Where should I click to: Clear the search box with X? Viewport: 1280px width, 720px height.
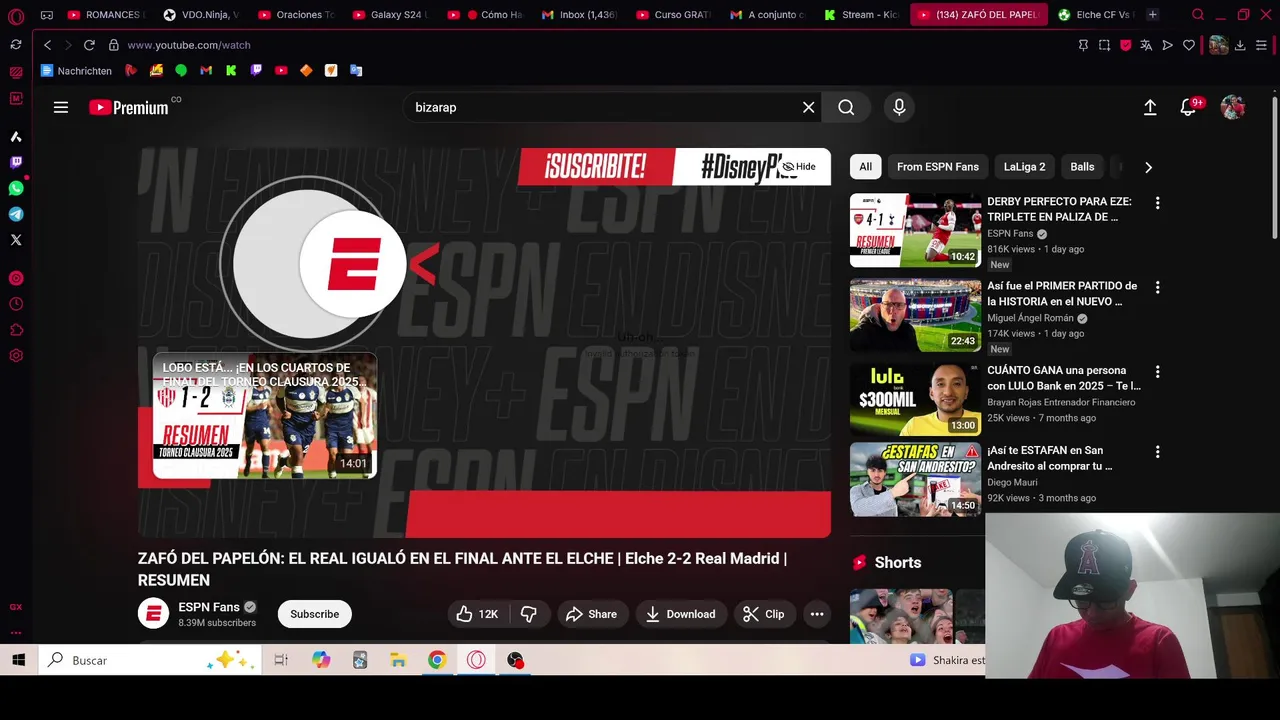coord(808,107)
